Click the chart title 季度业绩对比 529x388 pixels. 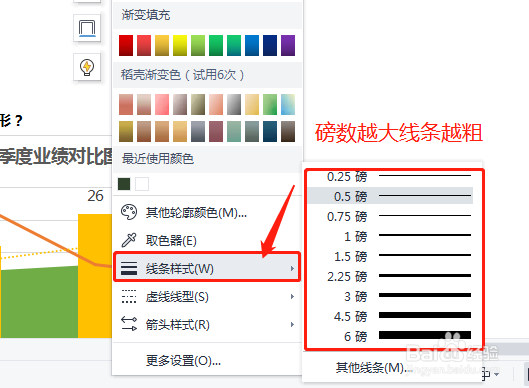coord(56,157)
